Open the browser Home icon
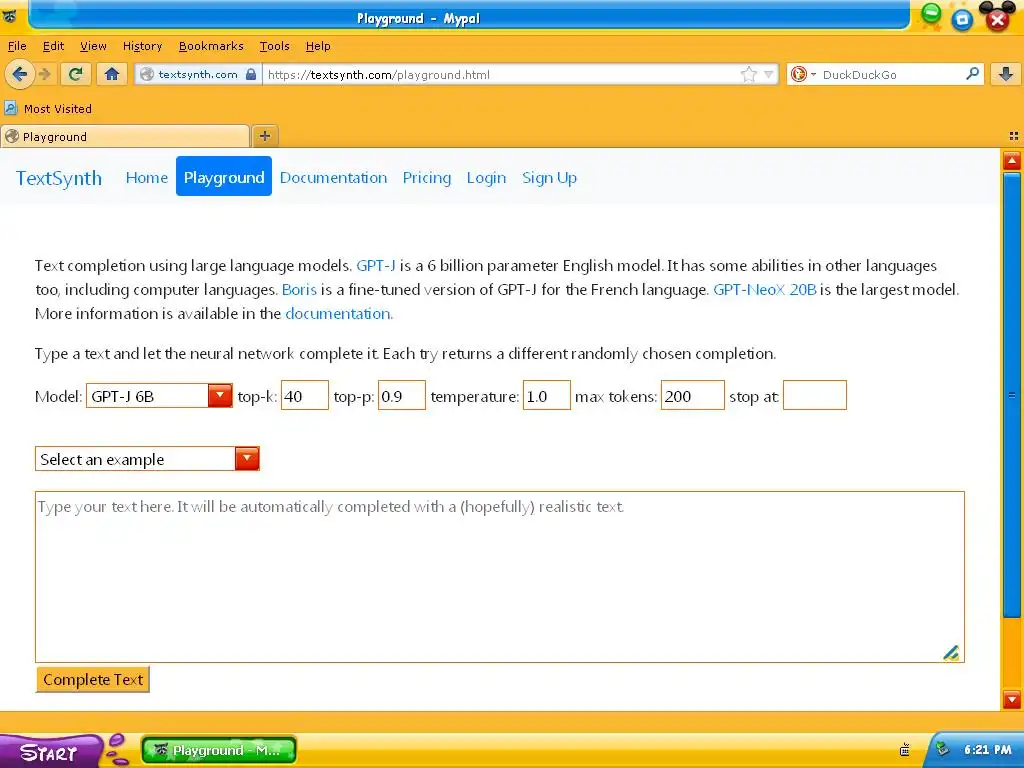Image resolution: width=1024 pixels, height=768 pixels. pos(112,74)
